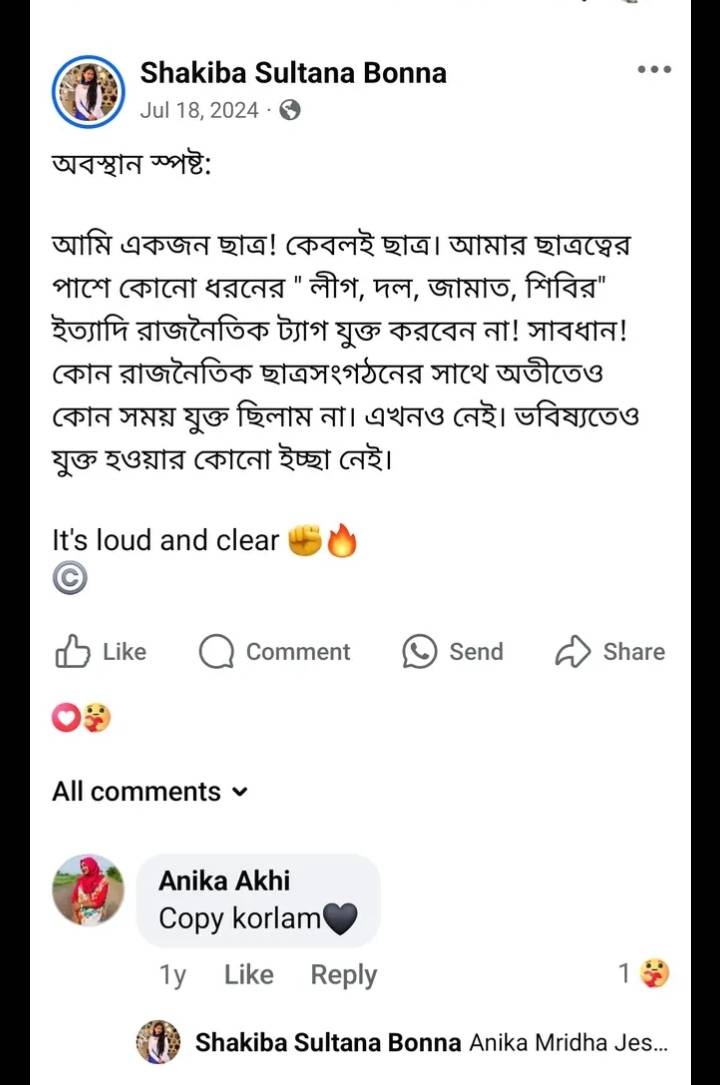Click the copyright symbol under the post
The width and height of the screenshot is (720, 1085).
tap(70, 578)
